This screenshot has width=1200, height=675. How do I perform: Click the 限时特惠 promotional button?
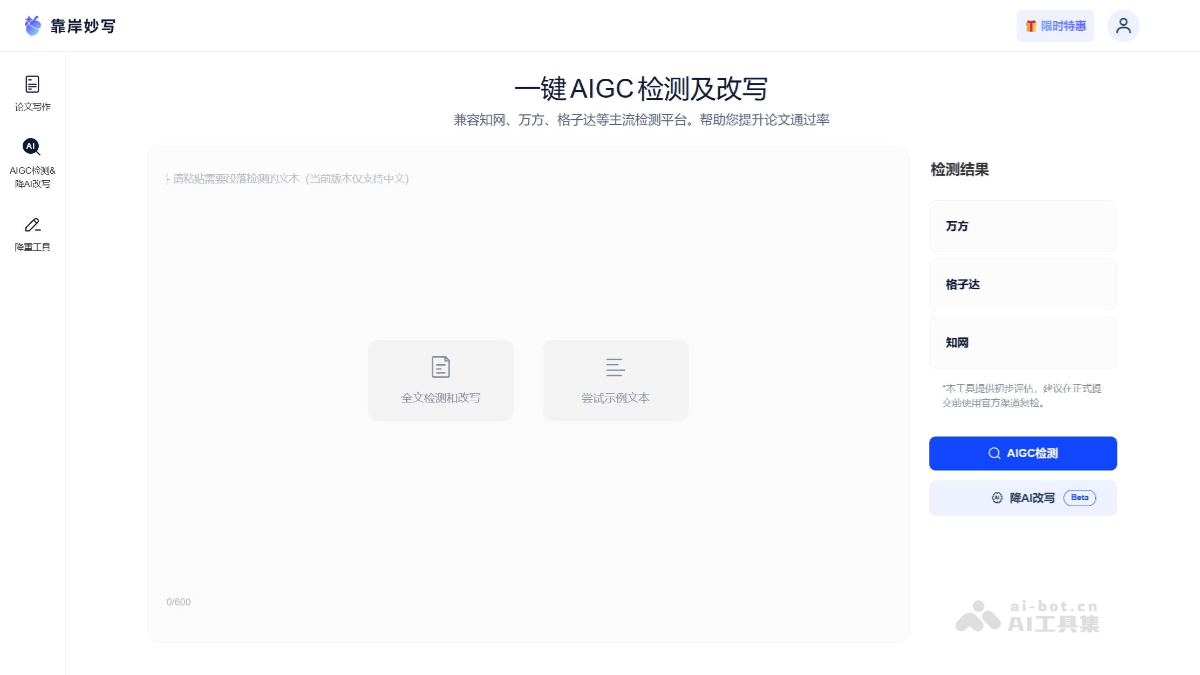pyautogui.click(x=1055, y=26)
